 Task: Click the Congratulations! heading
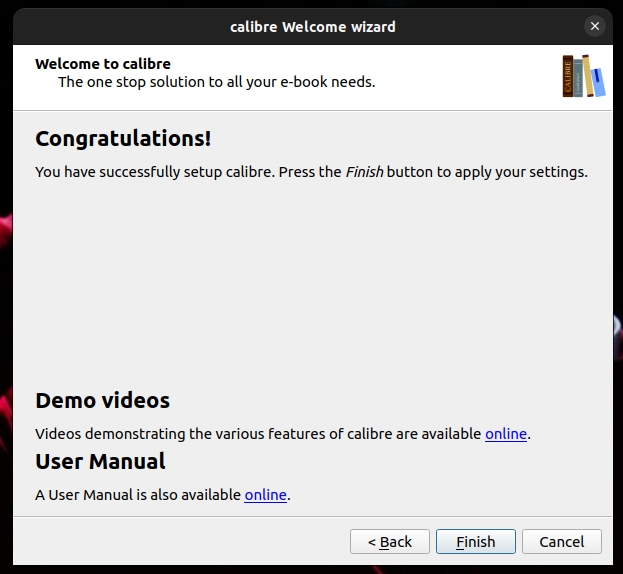[123, 139]
